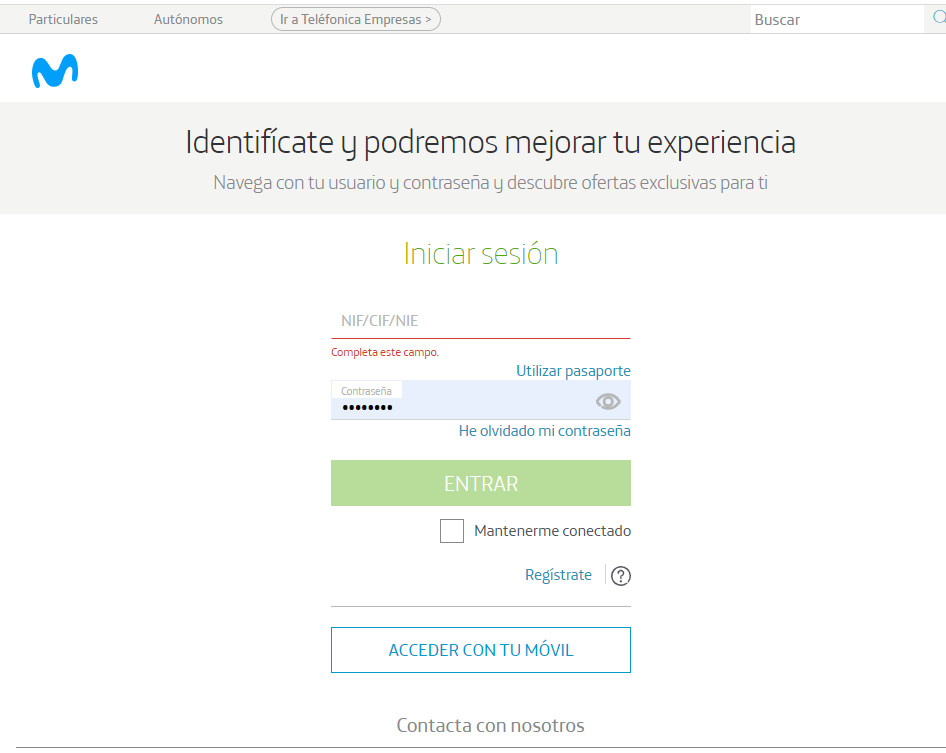946x753 pixels.
Task: Reveal the password with the eye icon
Action: pos(608,400)
